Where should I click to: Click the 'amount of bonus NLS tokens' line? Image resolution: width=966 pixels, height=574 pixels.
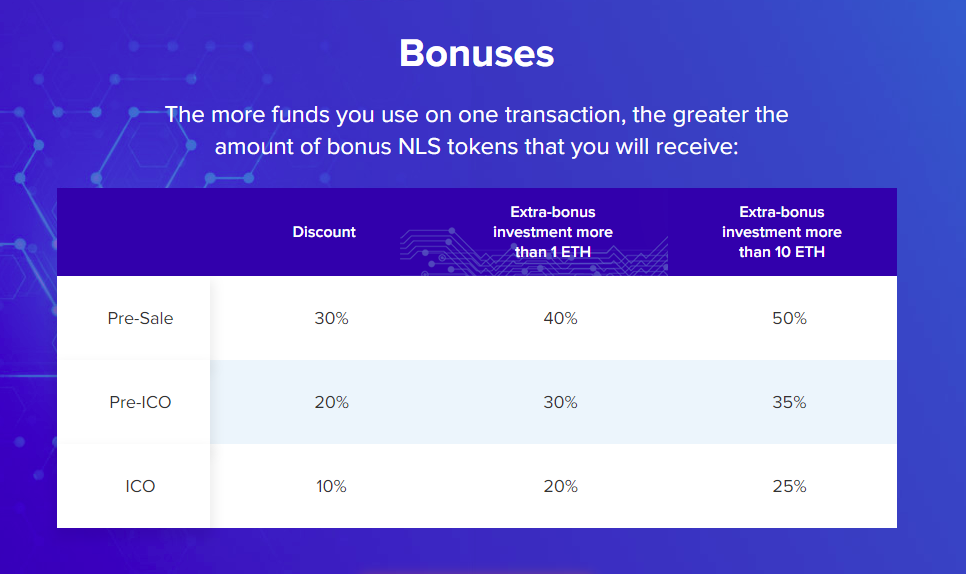pyautogui.click(x=476, y=147)
